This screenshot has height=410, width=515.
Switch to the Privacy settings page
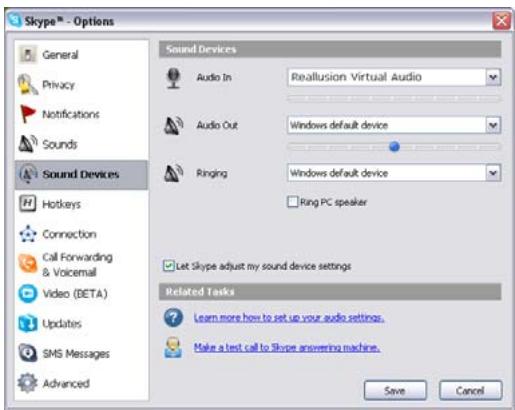tap(81, 84)
